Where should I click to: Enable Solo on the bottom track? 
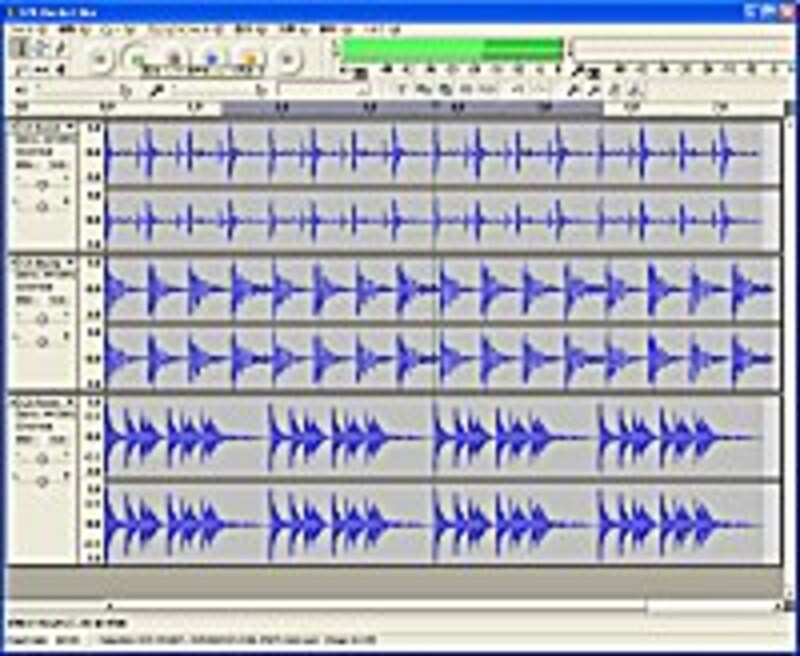pos(54,440)
